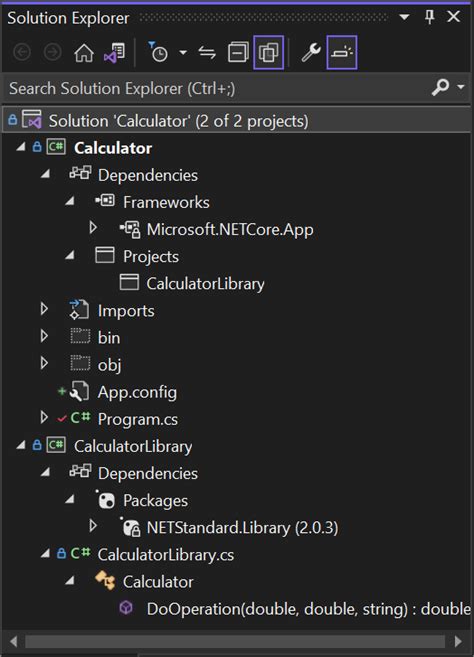
Task: Click the Calculator class icon
Action: (105, 580)
